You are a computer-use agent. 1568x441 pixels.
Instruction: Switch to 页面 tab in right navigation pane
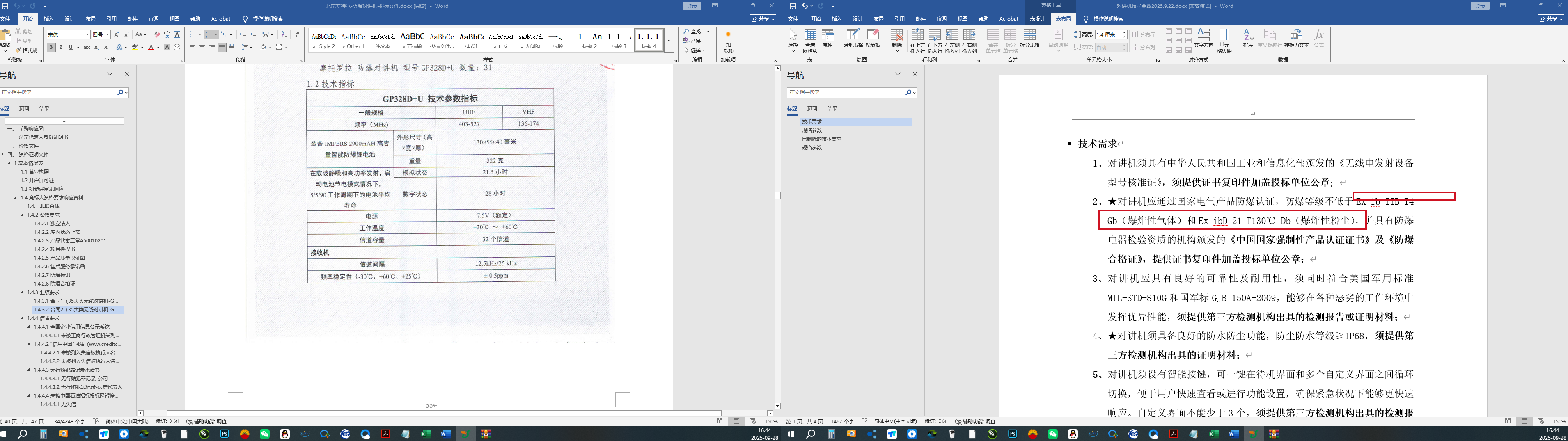[812, 108]
